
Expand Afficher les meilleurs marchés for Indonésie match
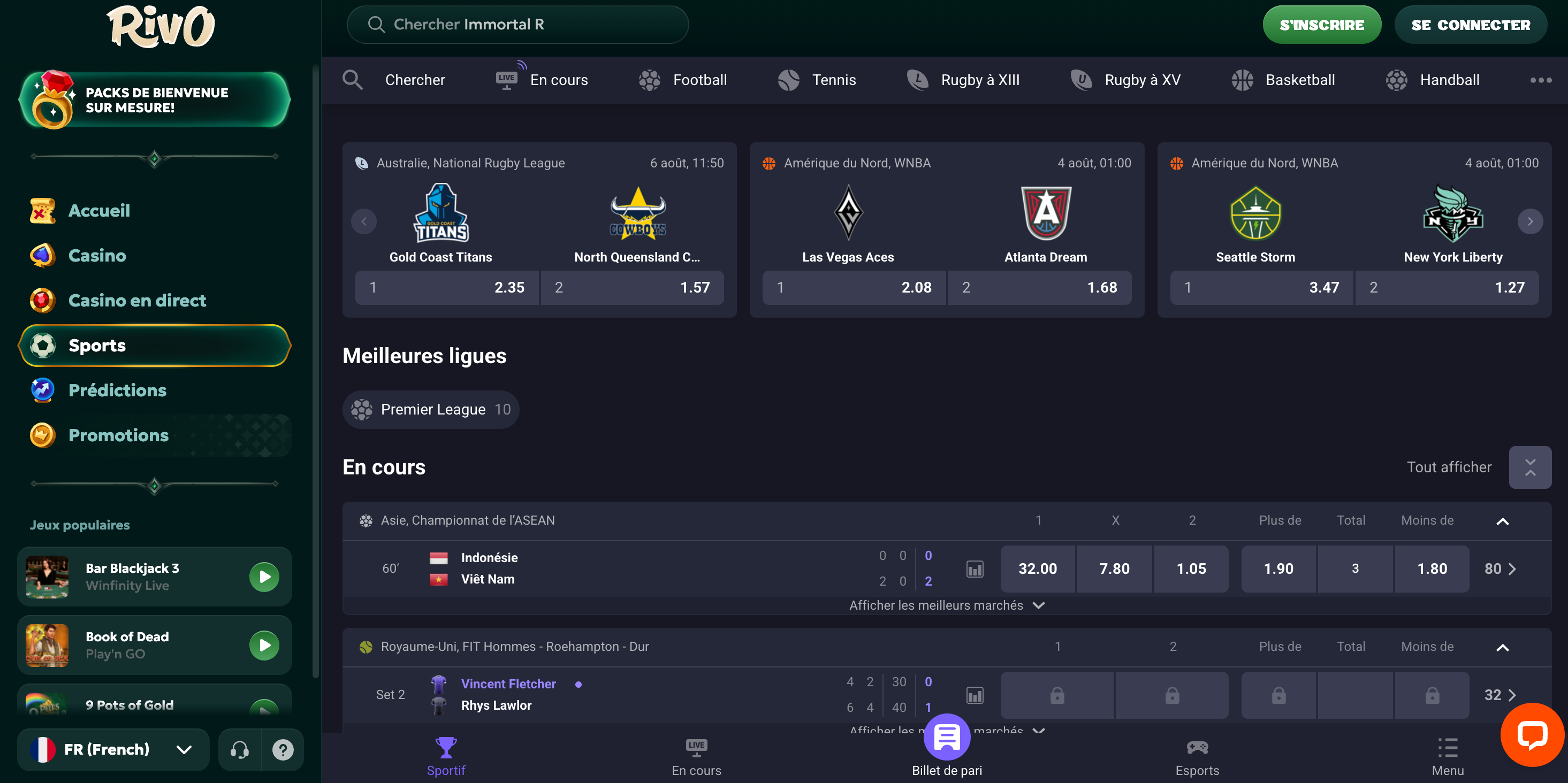tap(947, 605)
